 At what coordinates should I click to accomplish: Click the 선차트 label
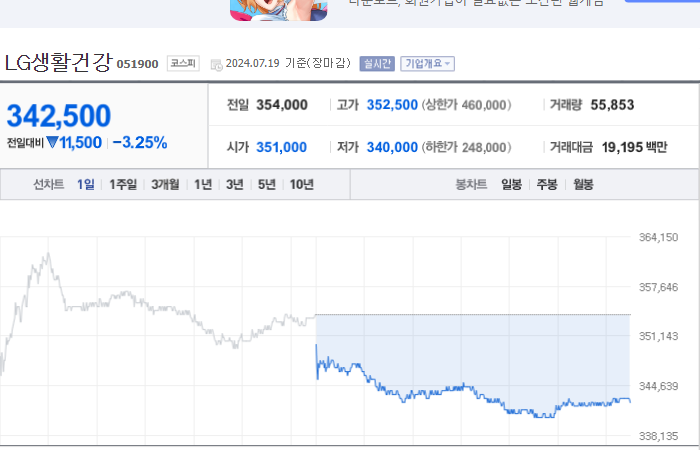click(49, 184)
